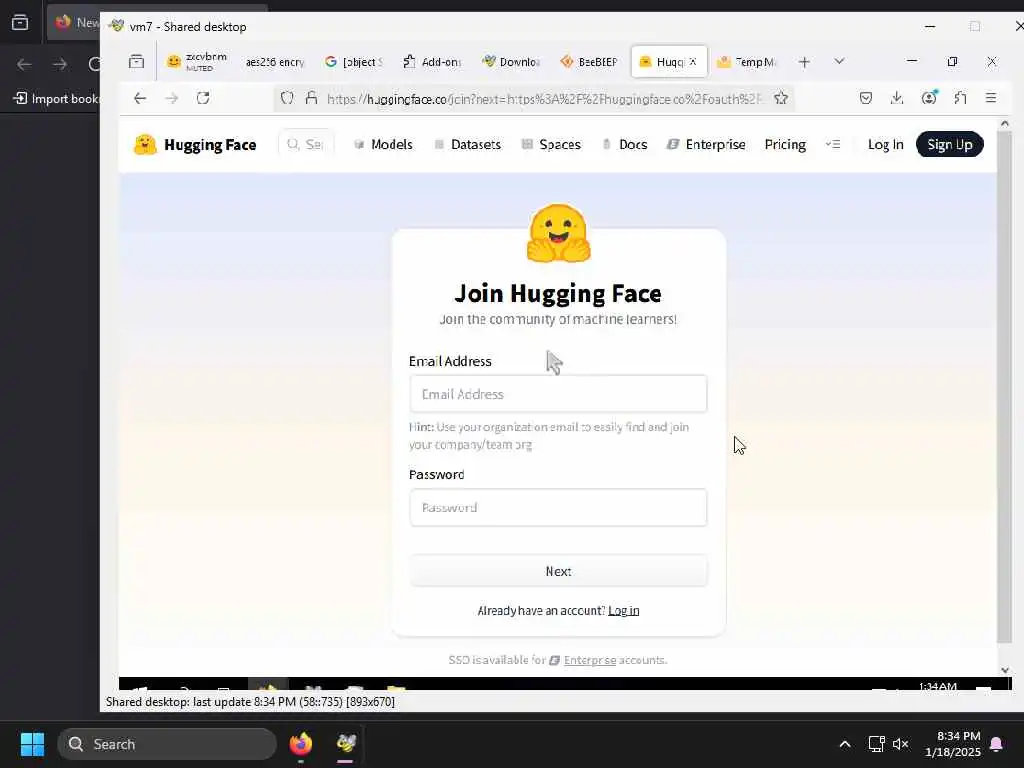Click back arrow in background Firefox window
This screenshot has height=768, width=1024.
tap(24, 64)
